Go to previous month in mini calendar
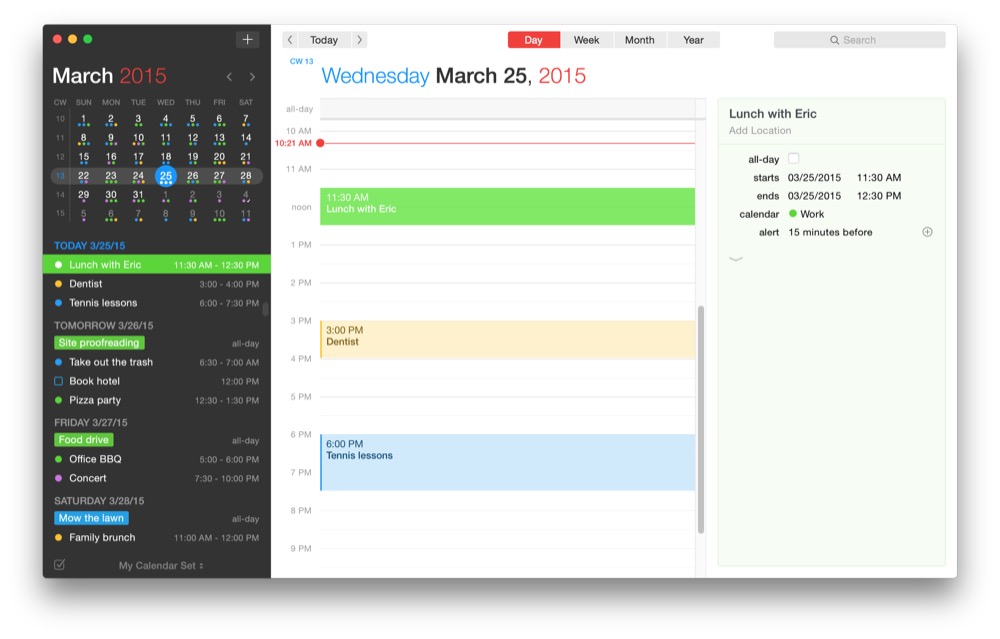The image size is (1000, 639). pos(229,77)
